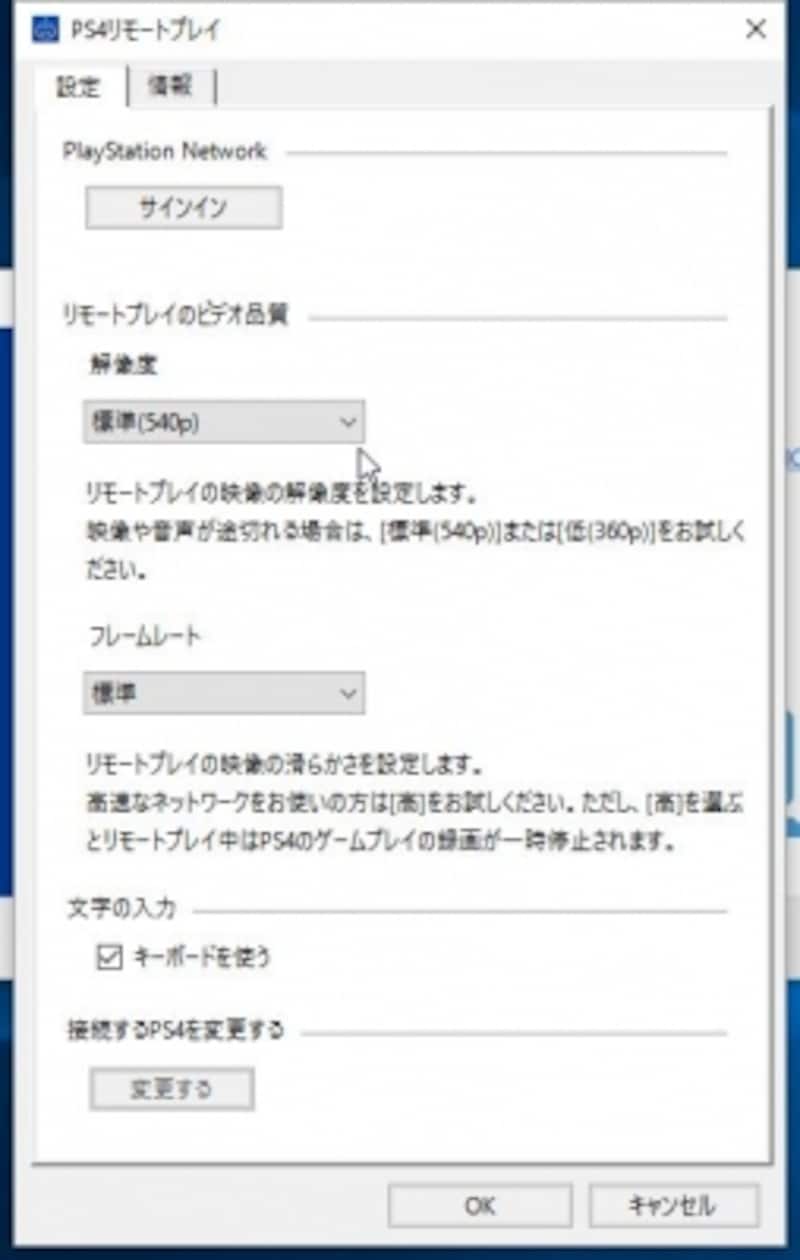The height and width of the screenshot is (1260, 800).
Task: Click the PlayStation Network section heading
Action: [x=165, y=152]
